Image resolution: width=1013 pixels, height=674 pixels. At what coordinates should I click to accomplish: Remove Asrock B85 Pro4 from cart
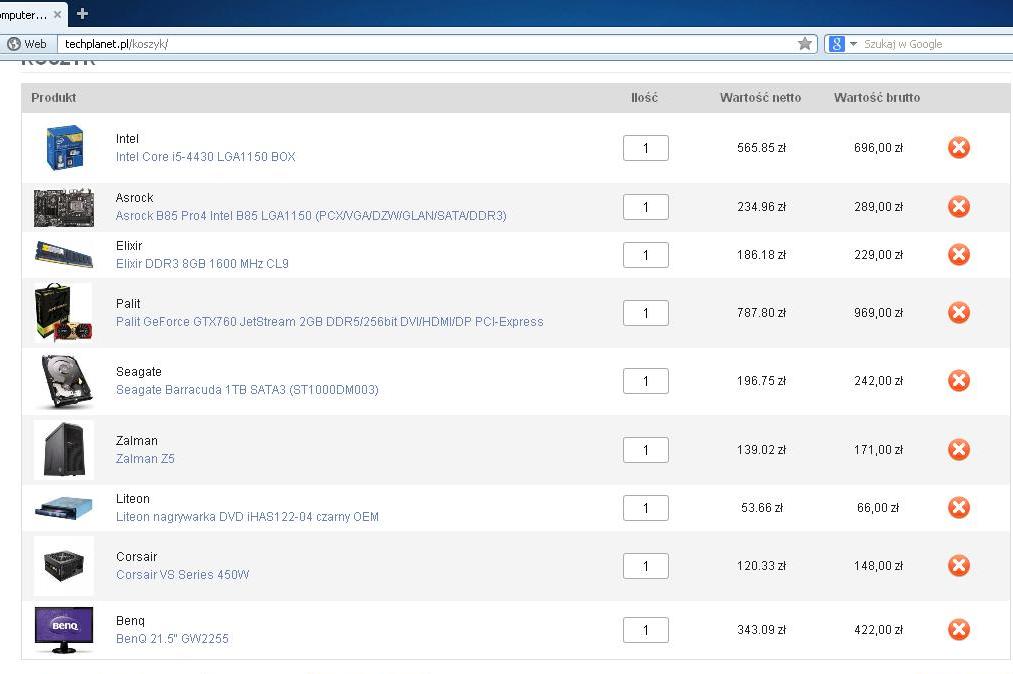coord(959,206)
